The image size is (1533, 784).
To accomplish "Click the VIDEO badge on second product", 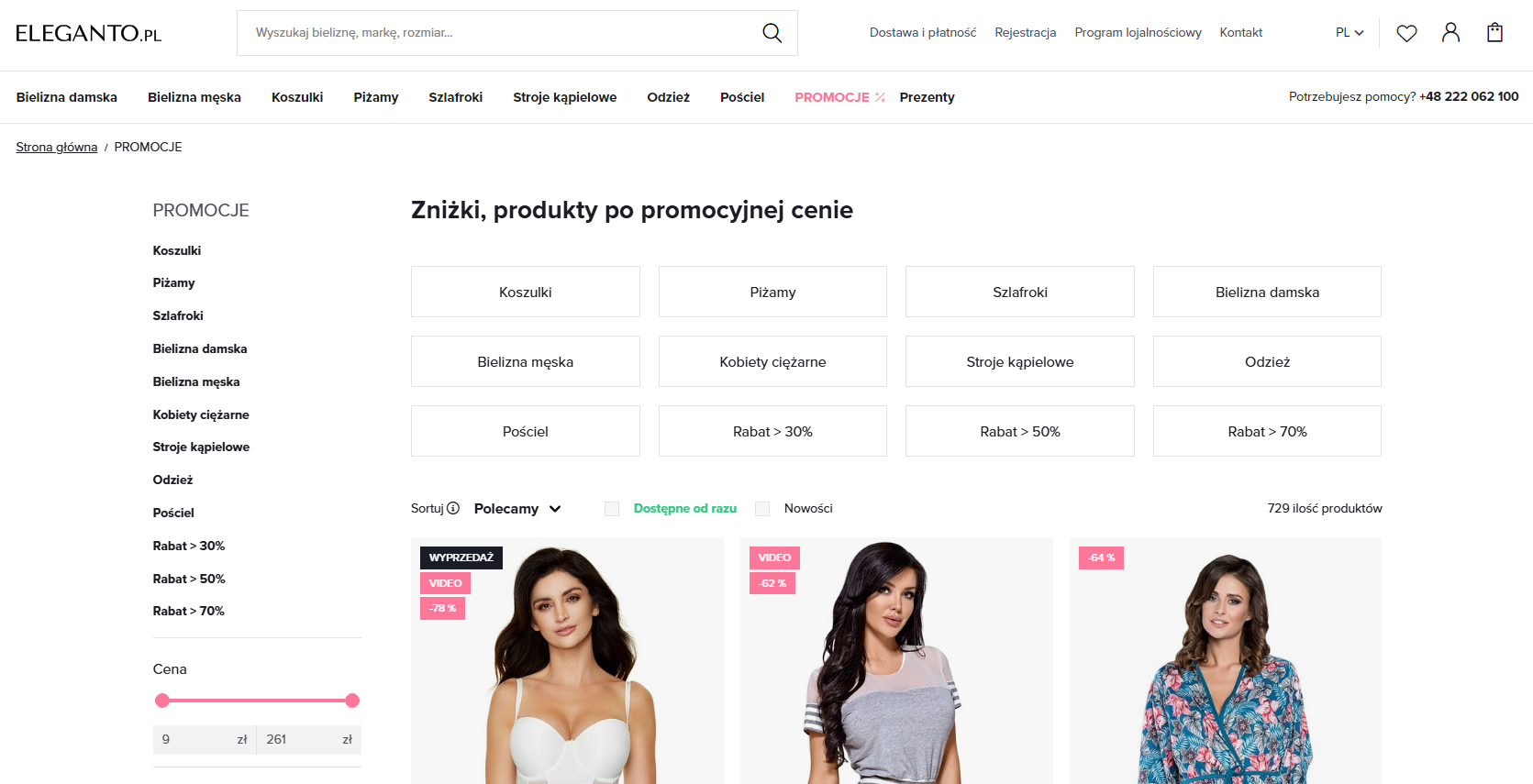I will click(774, 558).
